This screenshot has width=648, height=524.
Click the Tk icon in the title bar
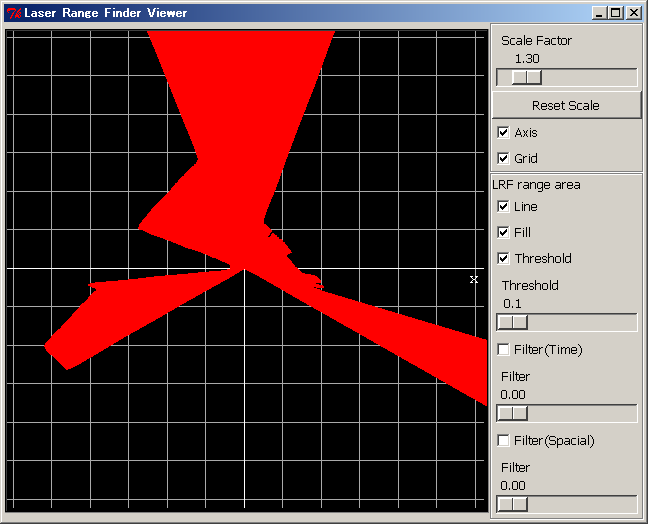13,13
